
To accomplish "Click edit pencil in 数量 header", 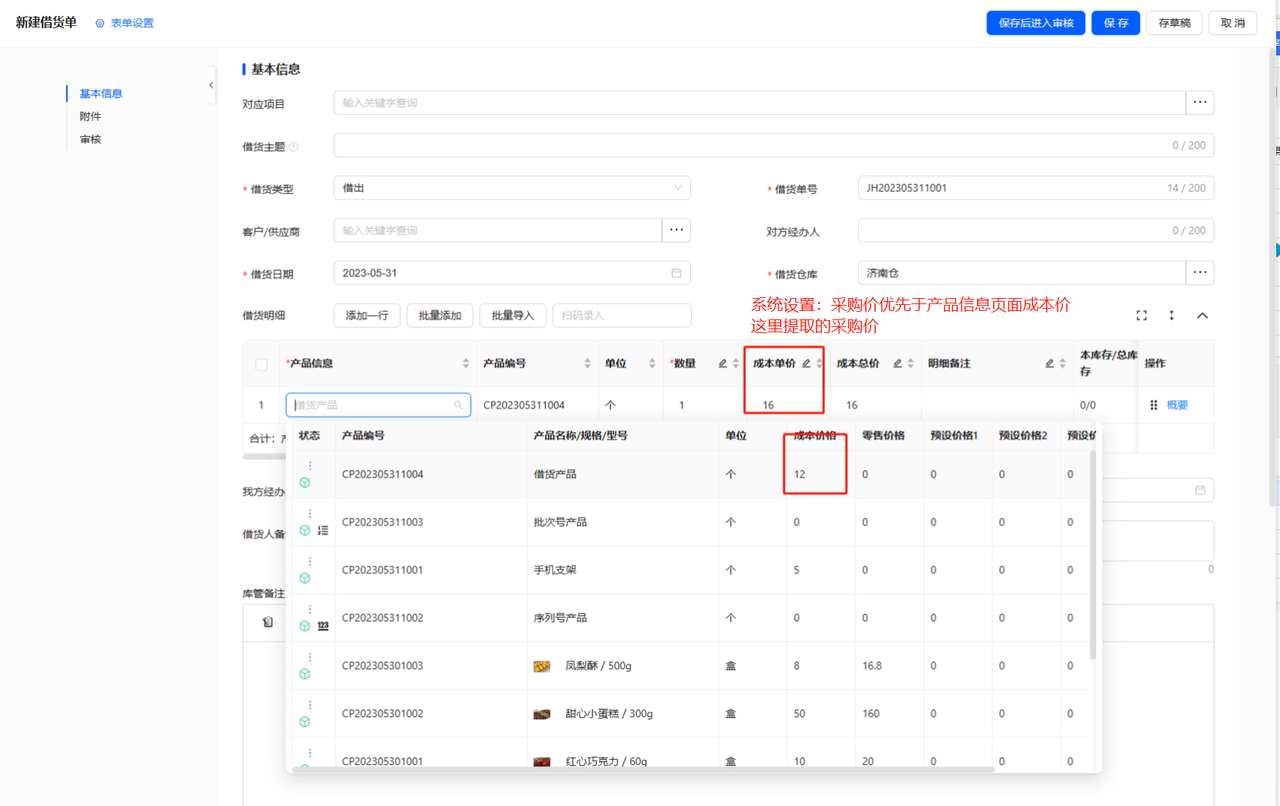I will pos(722,364).
